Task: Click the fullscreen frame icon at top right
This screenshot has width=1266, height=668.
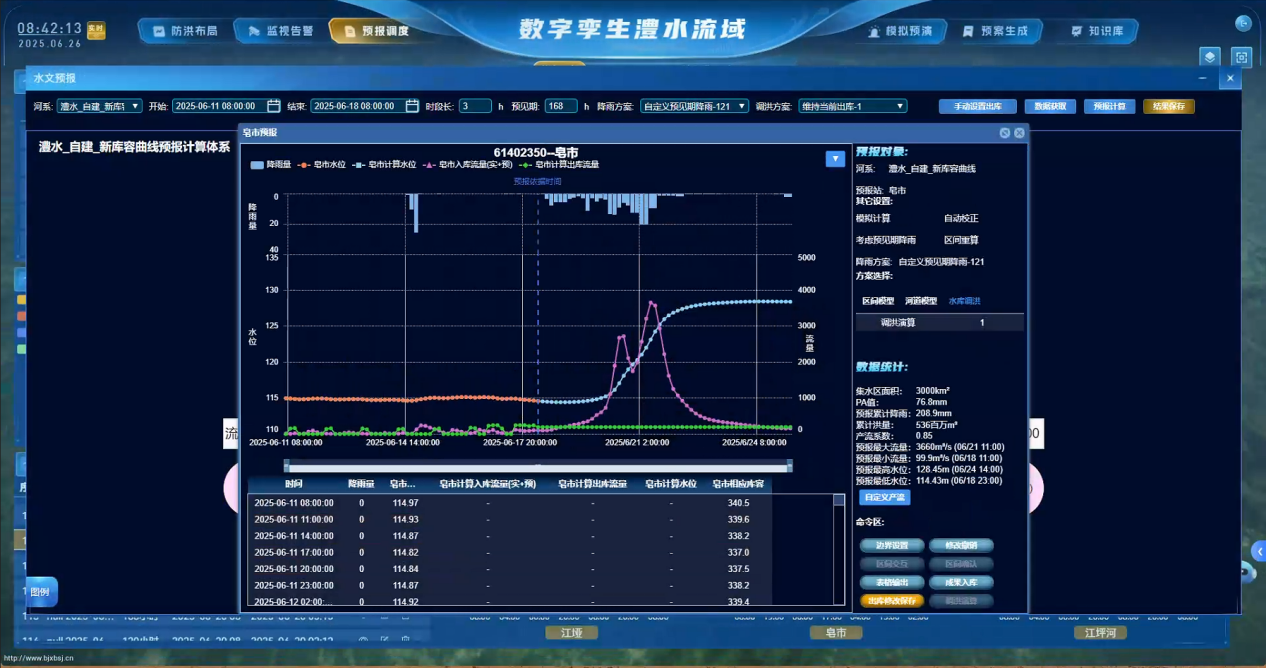Action: tap(1241, 58)
